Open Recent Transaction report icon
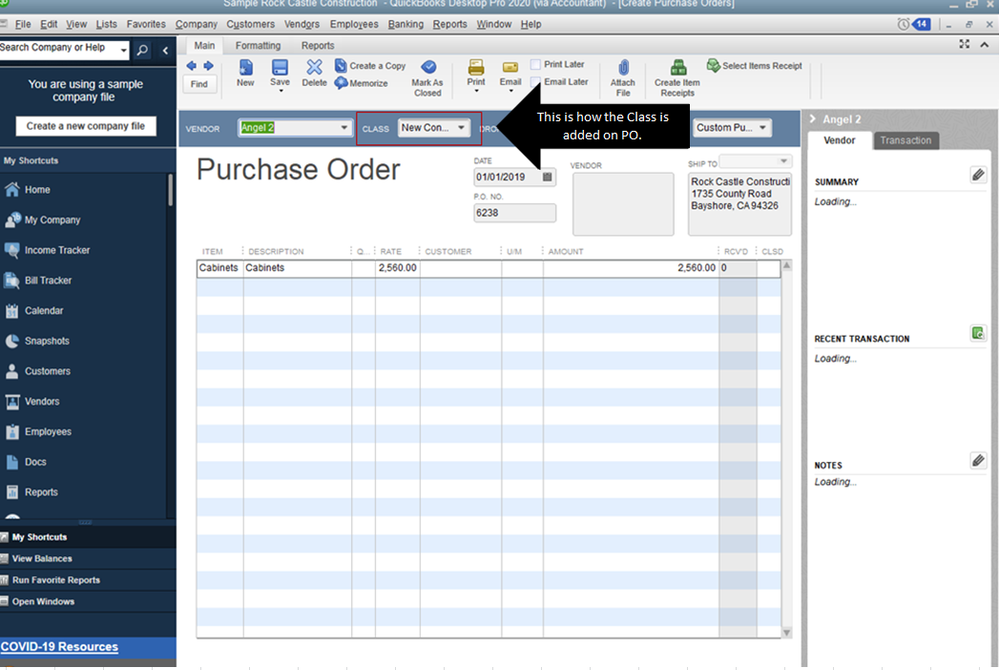The height and width of the screenshot is (670, 999). pos(978,333)
